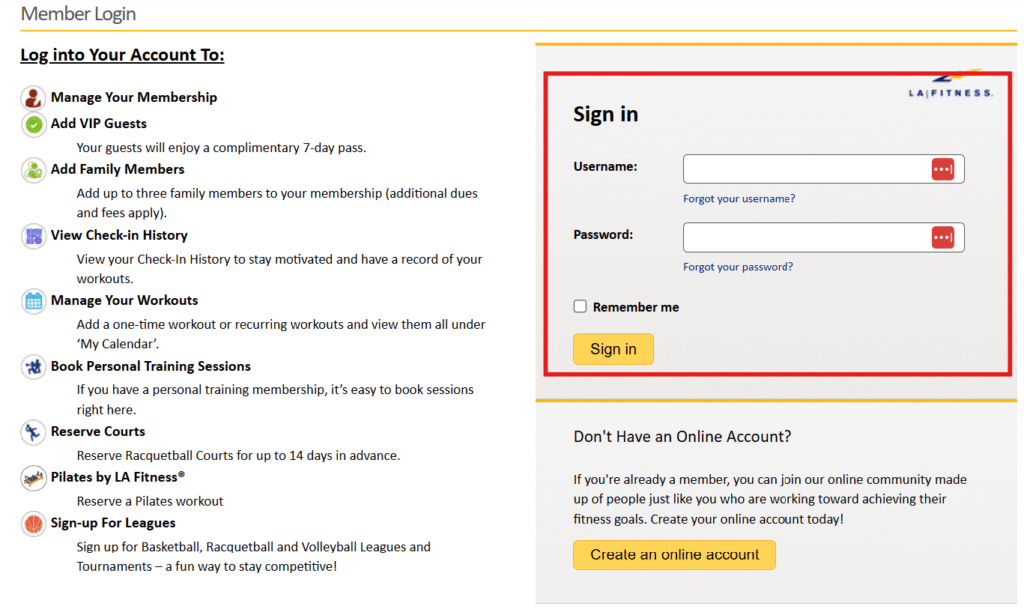This screenshot has width=1024, height=609.
Task: Click password manager icon in Username field
Action: (942, 169)
